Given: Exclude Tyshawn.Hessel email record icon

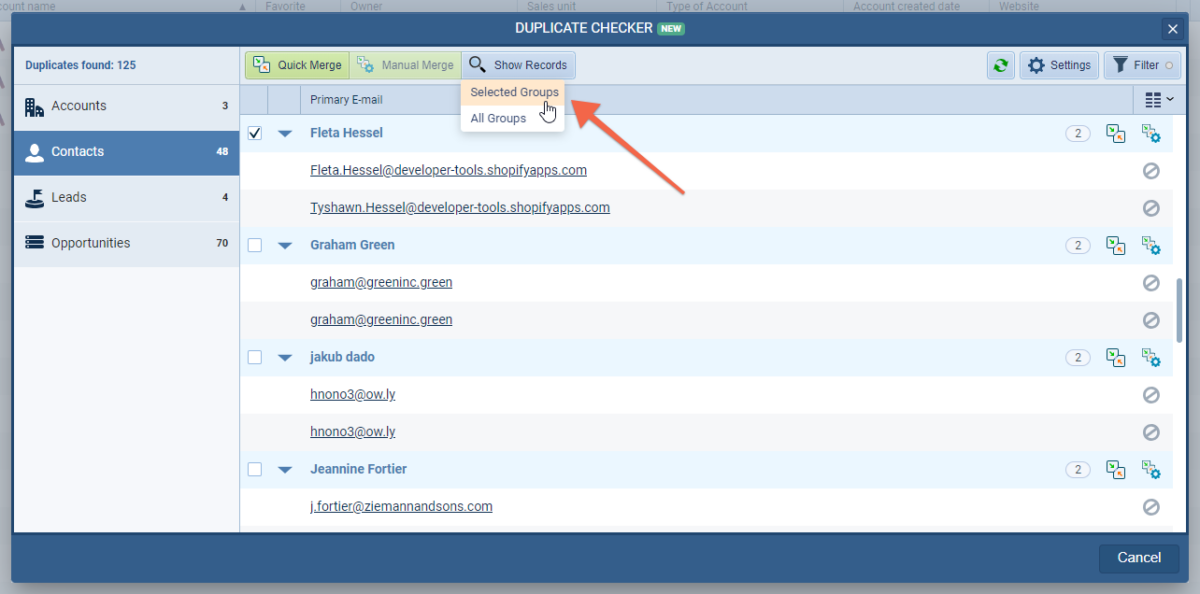Looking at the screenshot, I should tap(1151, 208).
